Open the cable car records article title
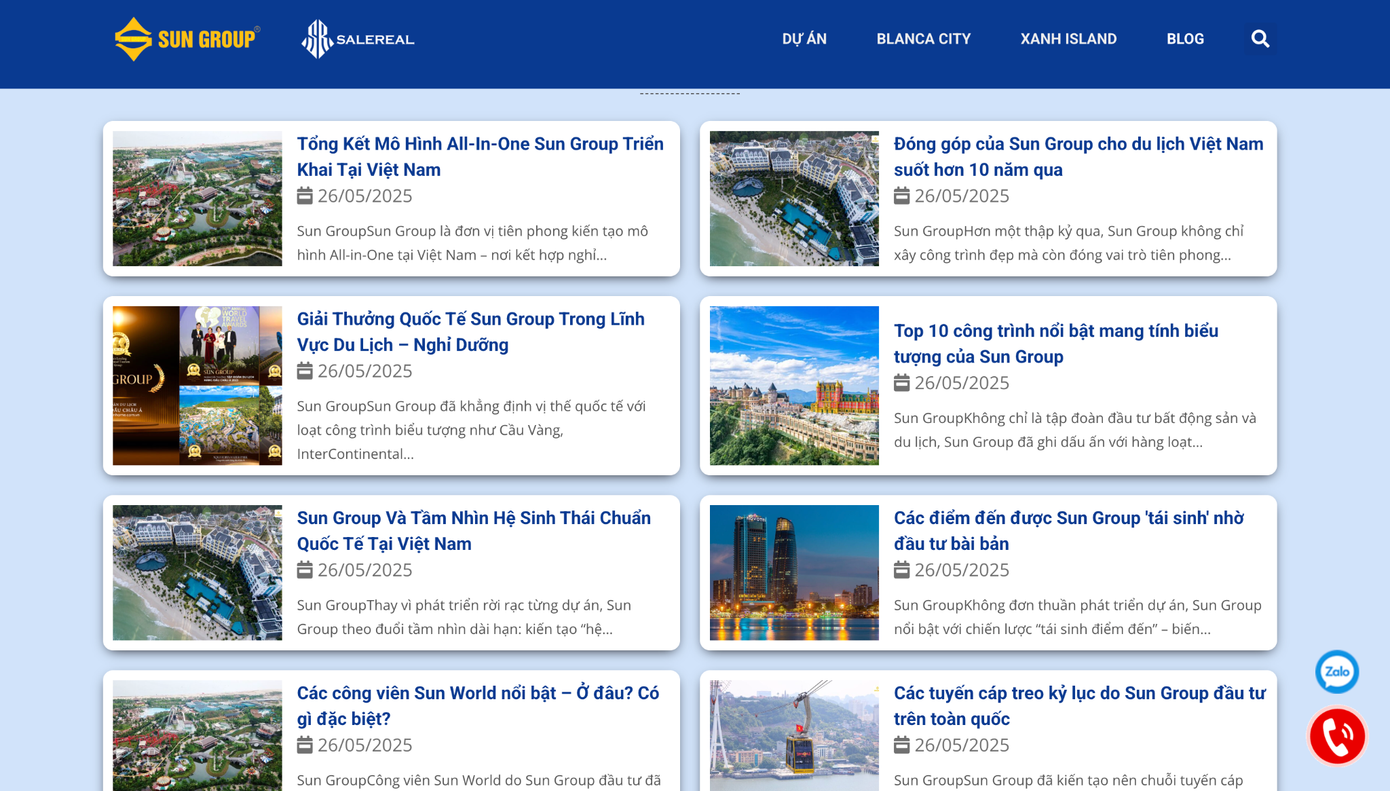 [1079, 706]
